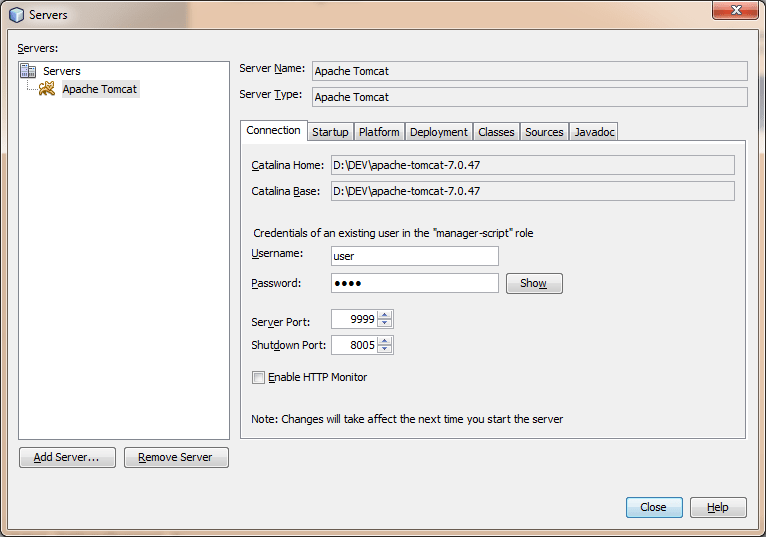Click the 'Enable HTTP Monitor' label text
This screenshot has height=537, width=766.
coord(318,377)
